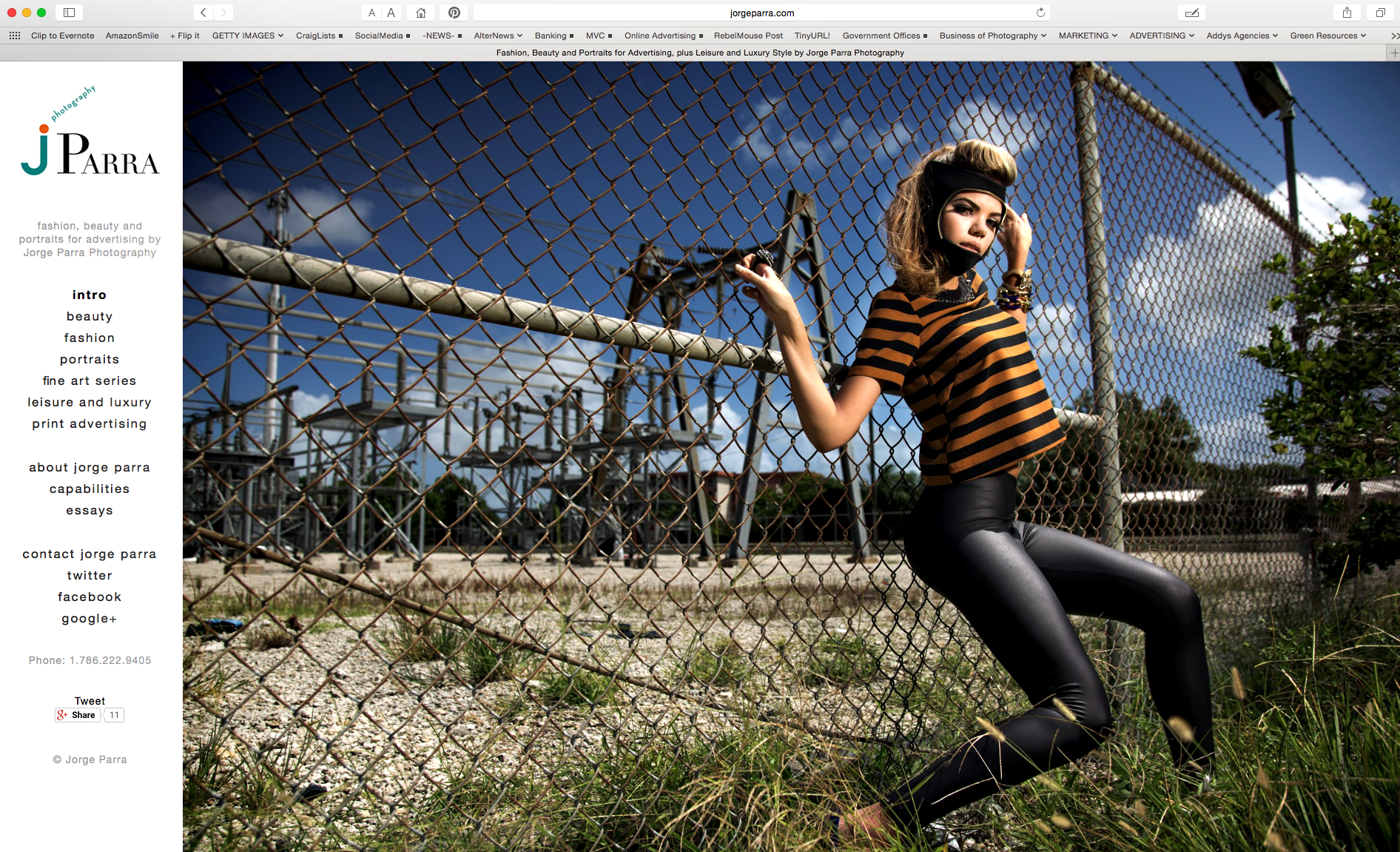Open the Top Sites grid icon

pos(14,36)
